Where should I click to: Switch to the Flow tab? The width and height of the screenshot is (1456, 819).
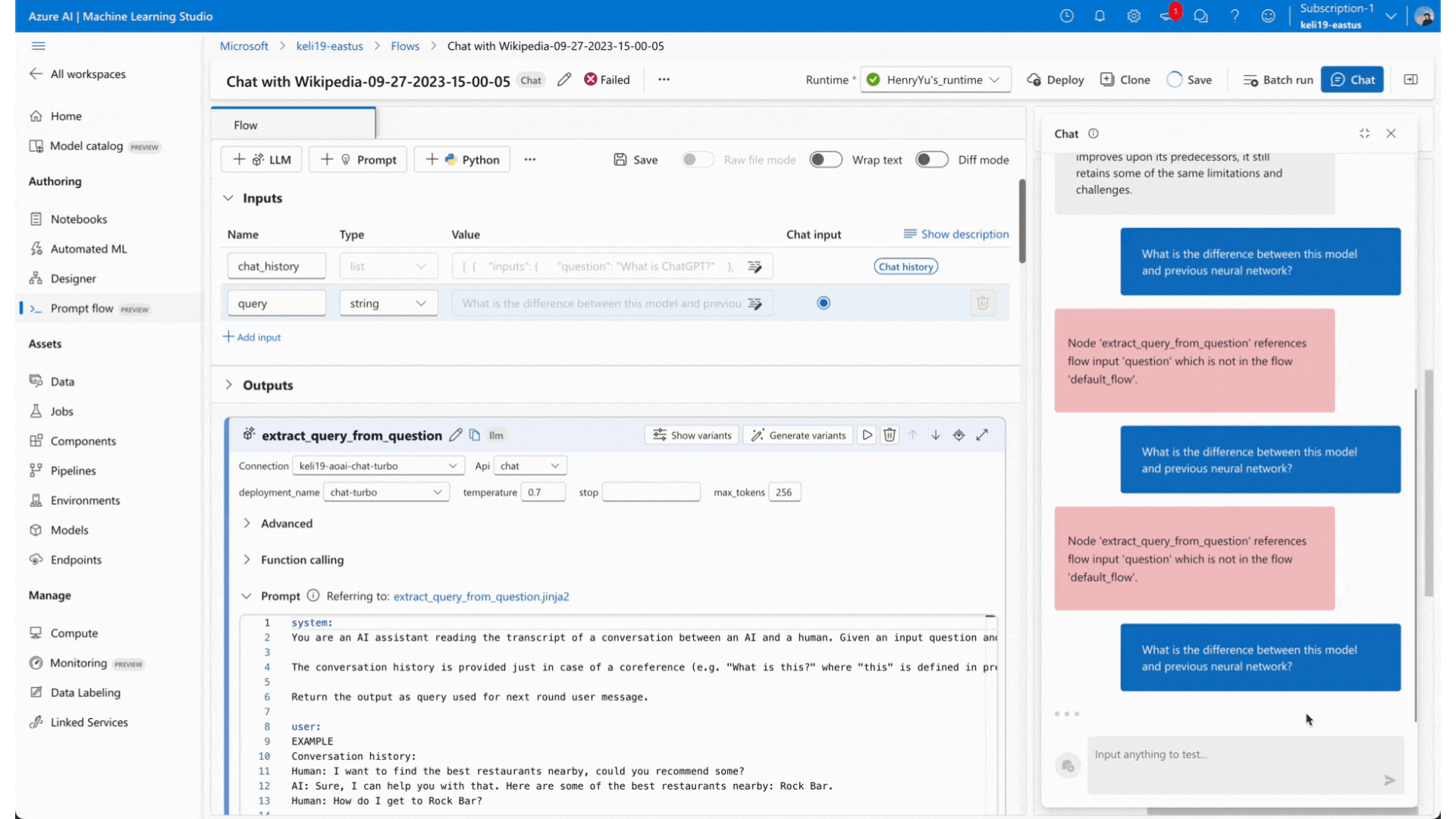click(246, 125)
